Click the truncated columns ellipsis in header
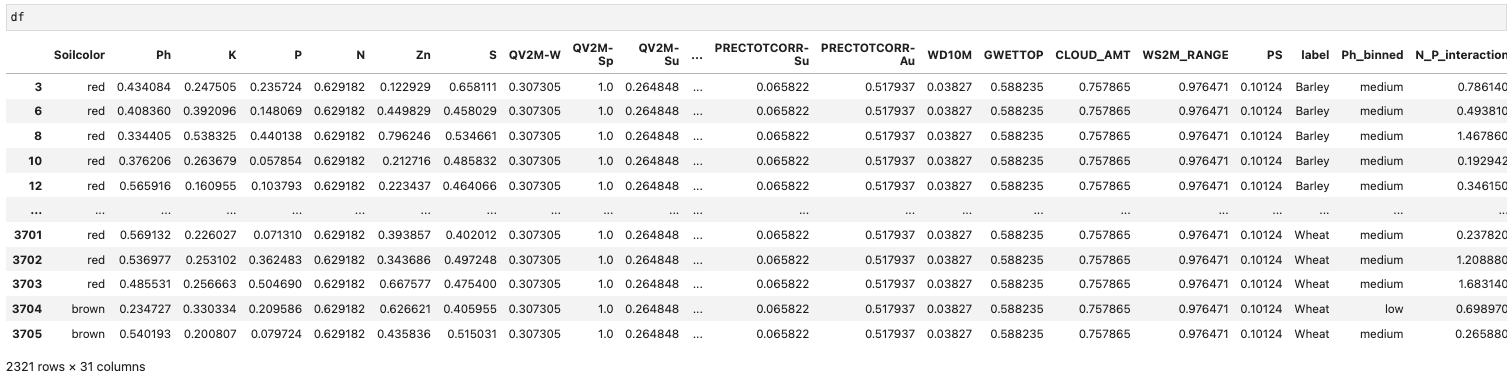1509x384 pixels. tap(696, 55)
